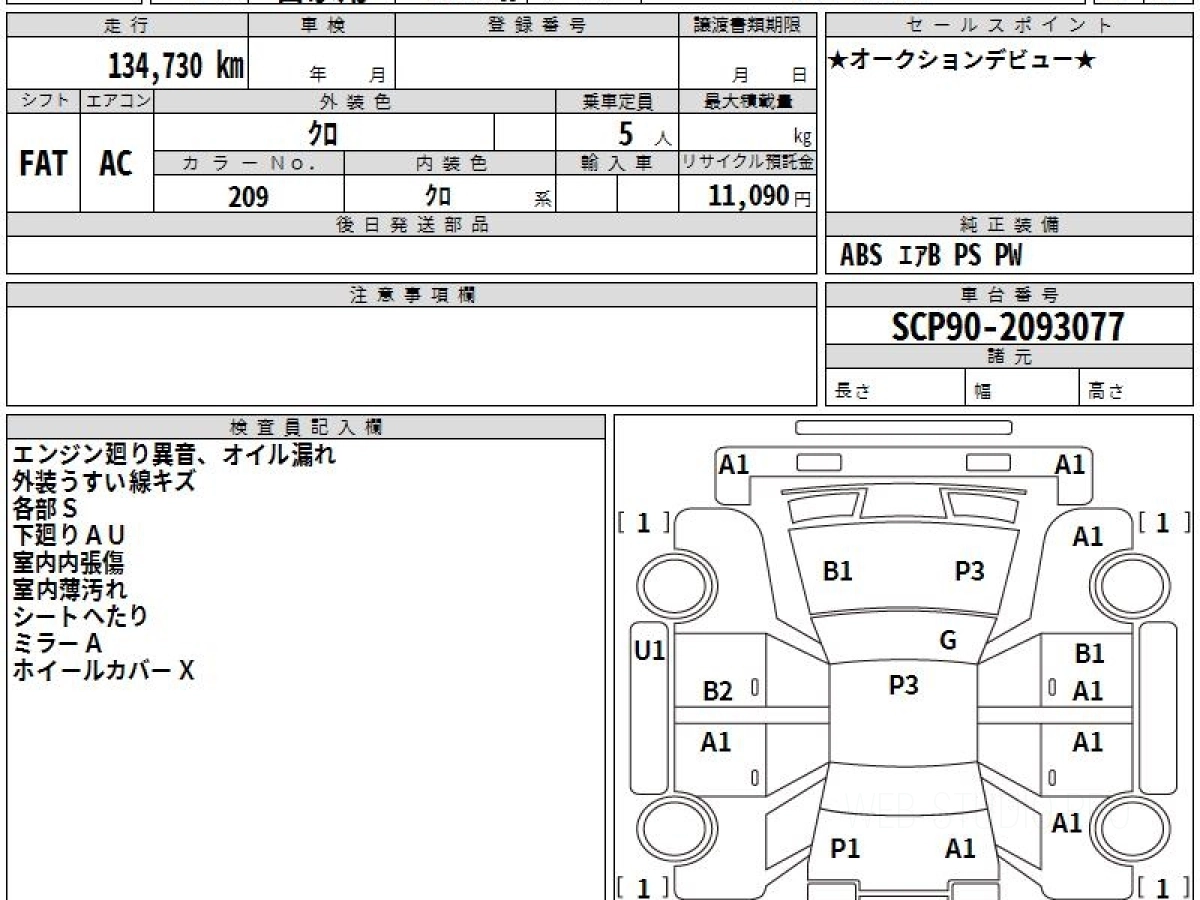Click the 車検 header cell
The height and width of the screenshot is (900, 1200).
click(x=322, y=26)
